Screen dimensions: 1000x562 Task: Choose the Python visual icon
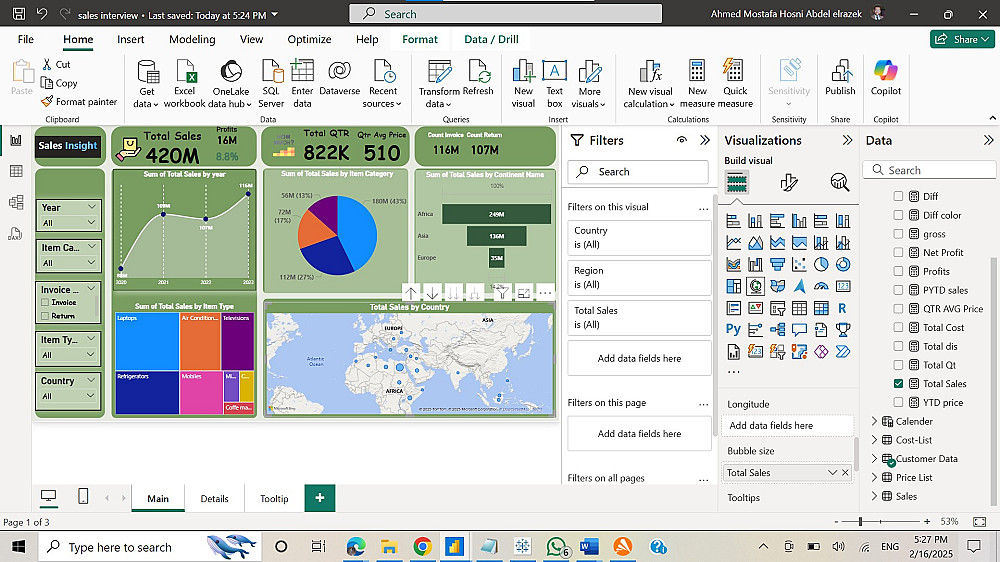[734, 329]
